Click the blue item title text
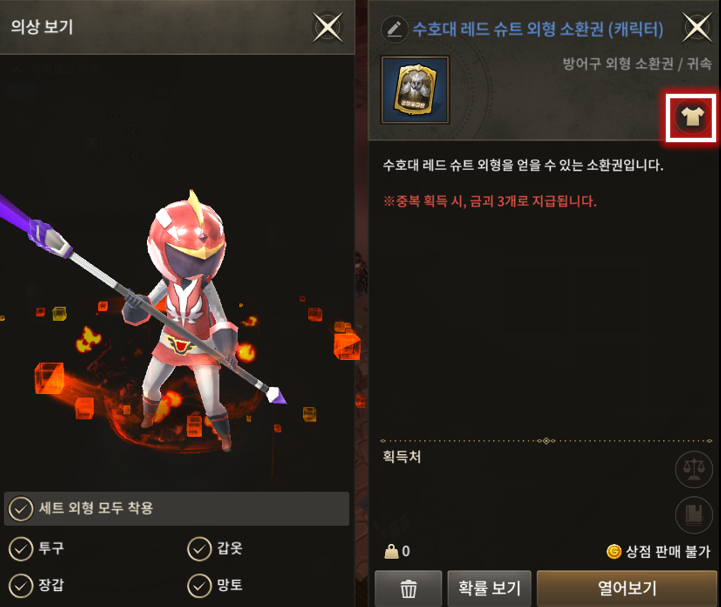The image size is (721, 607). tap(538, 29)
